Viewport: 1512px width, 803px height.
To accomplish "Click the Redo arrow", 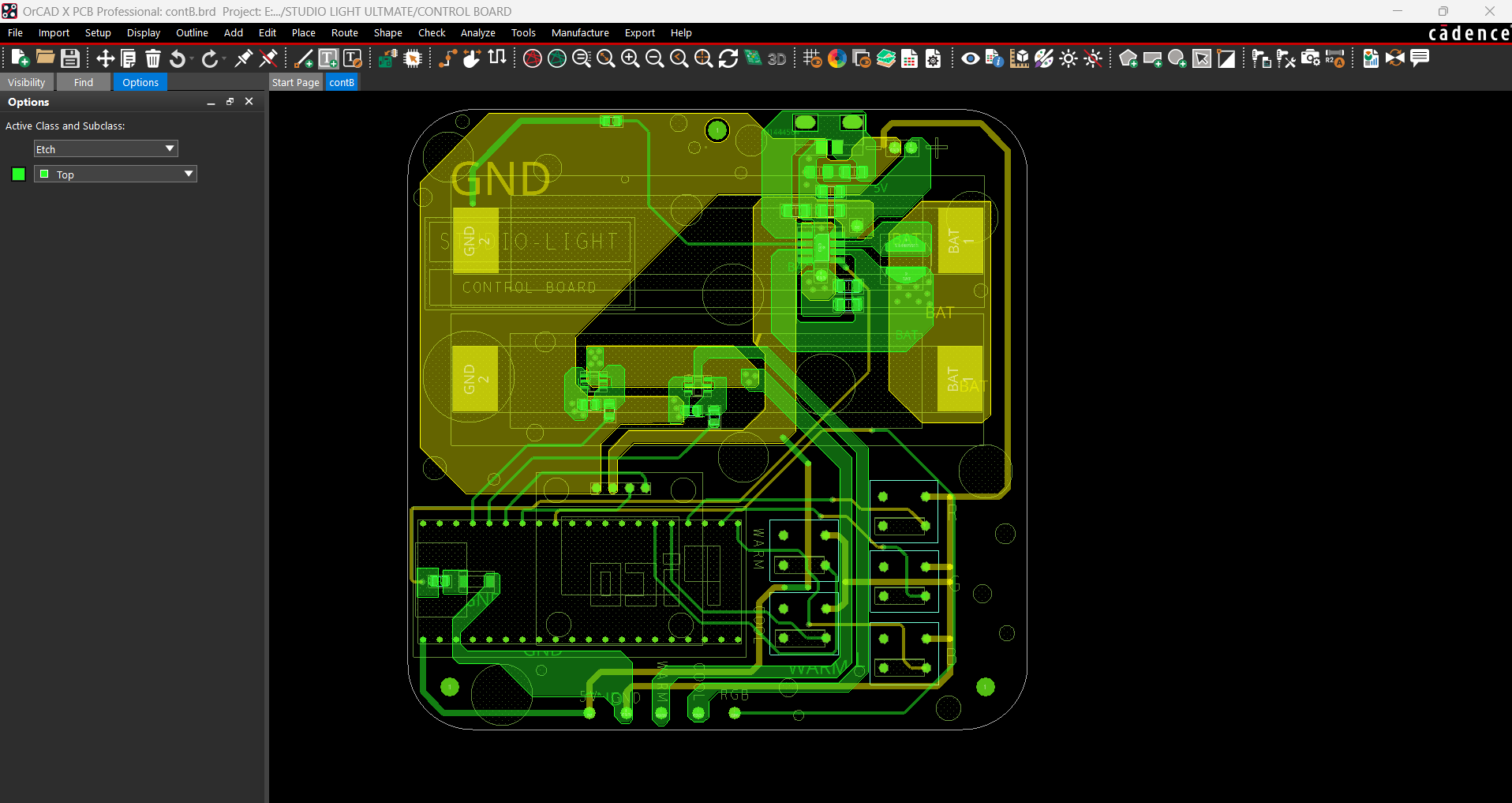I will pos(209,58).
